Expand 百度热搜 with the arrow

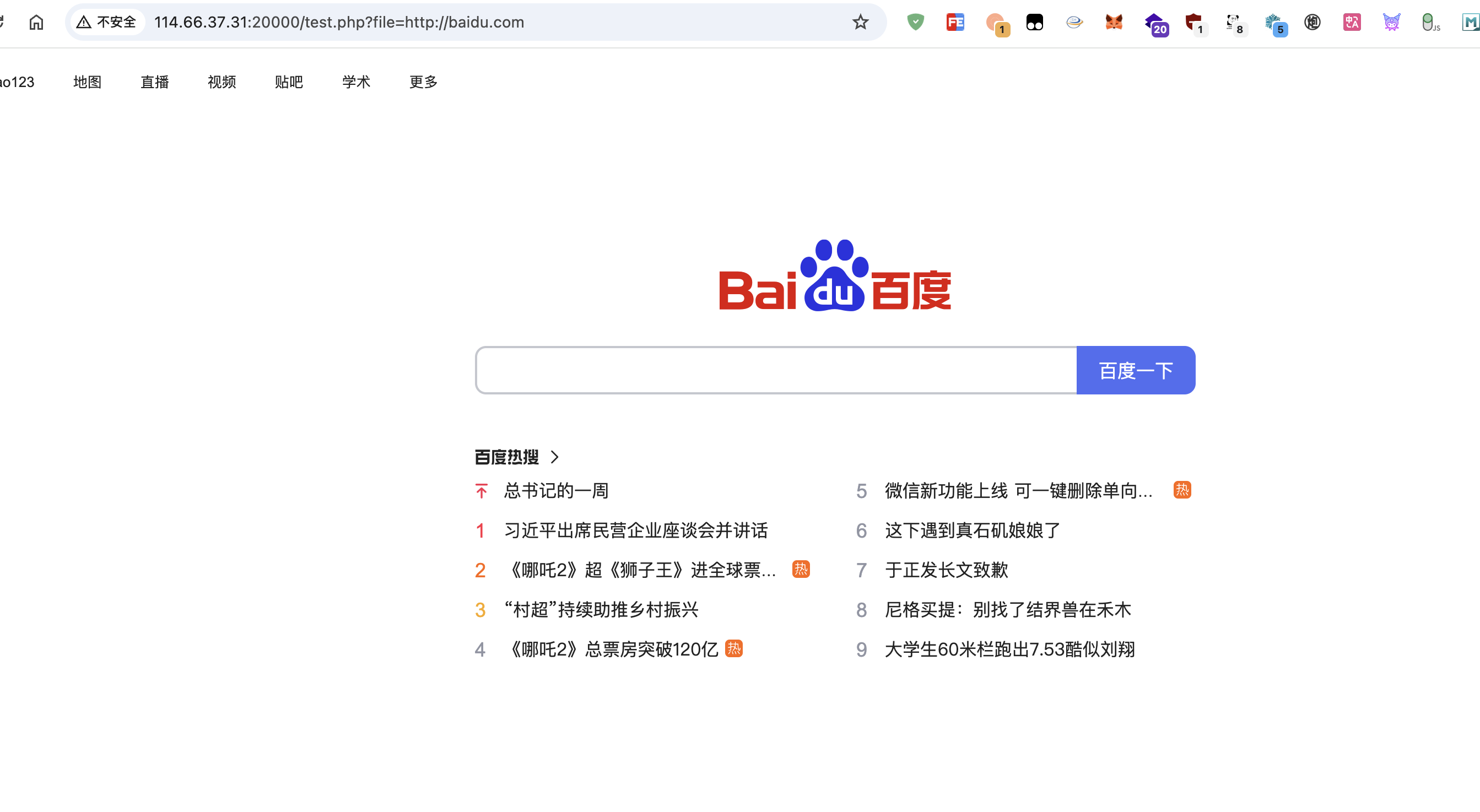554,457
